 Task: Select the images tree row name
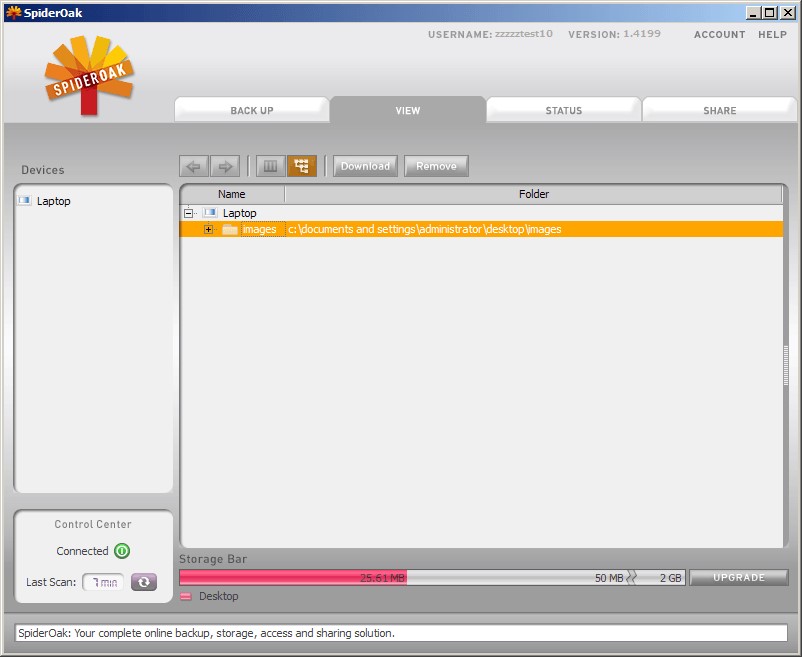point(259,229)
